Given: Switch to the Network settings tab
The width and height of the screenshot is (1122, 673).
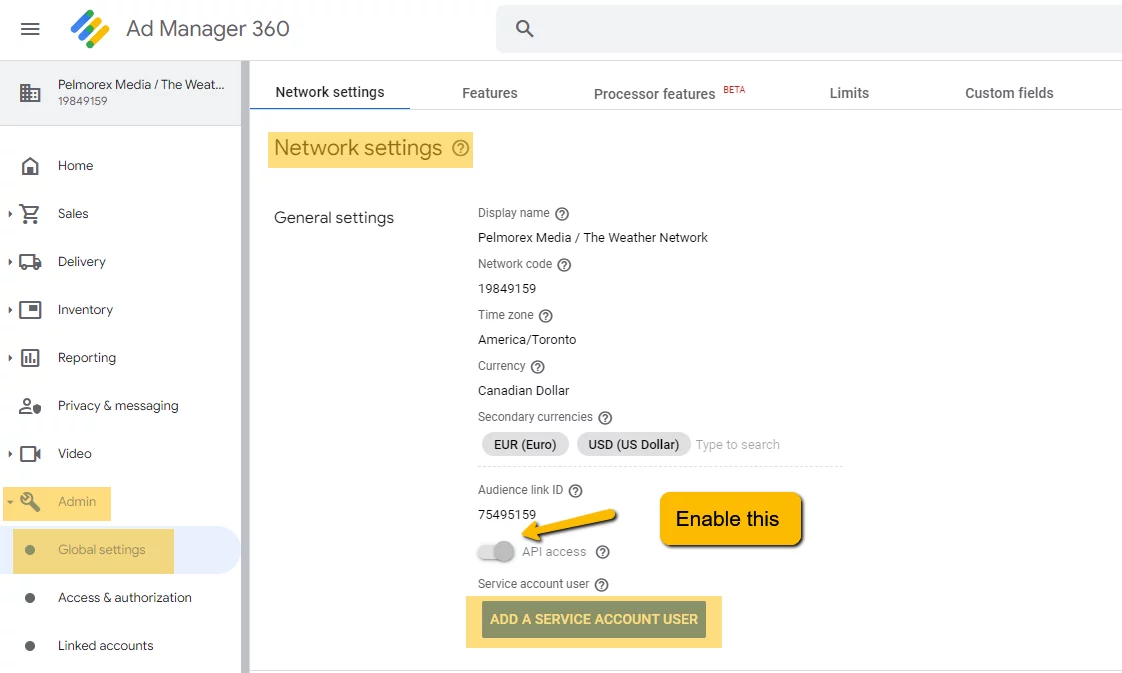Looking at the screenshot, I should [x=330, y=92].
